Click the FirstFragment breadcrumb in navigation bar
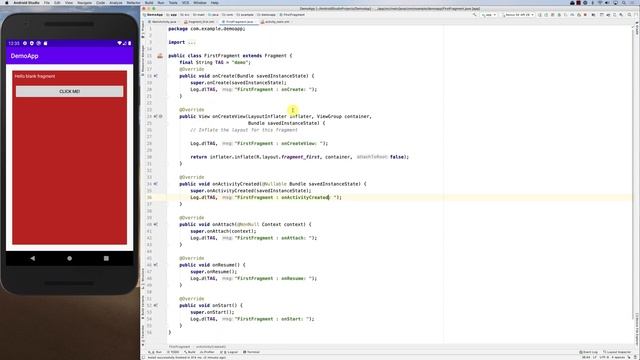 pyautogui.click(x=293, y=15)
